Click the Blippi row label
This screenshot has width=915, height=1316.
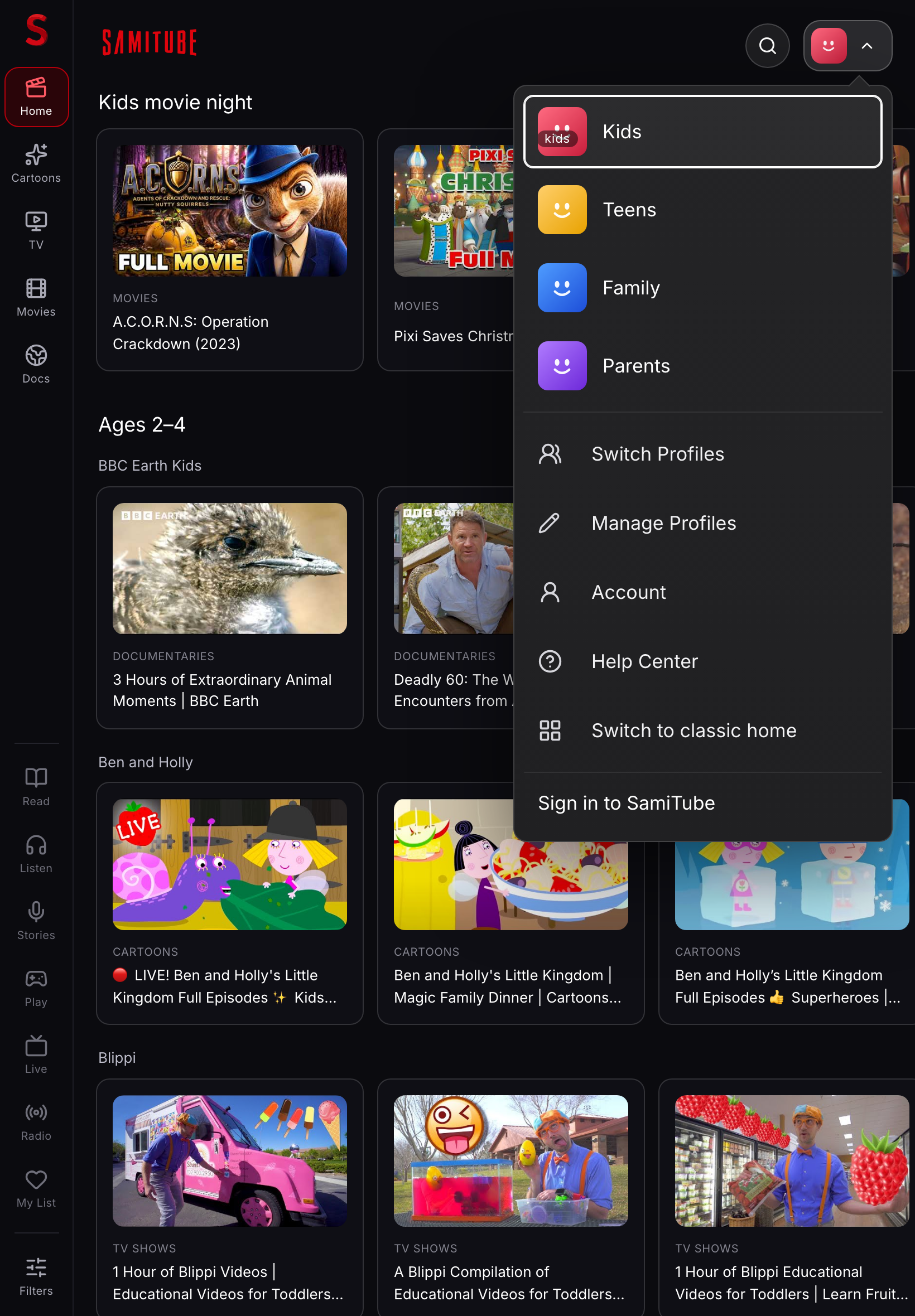tap(117, 1058)
